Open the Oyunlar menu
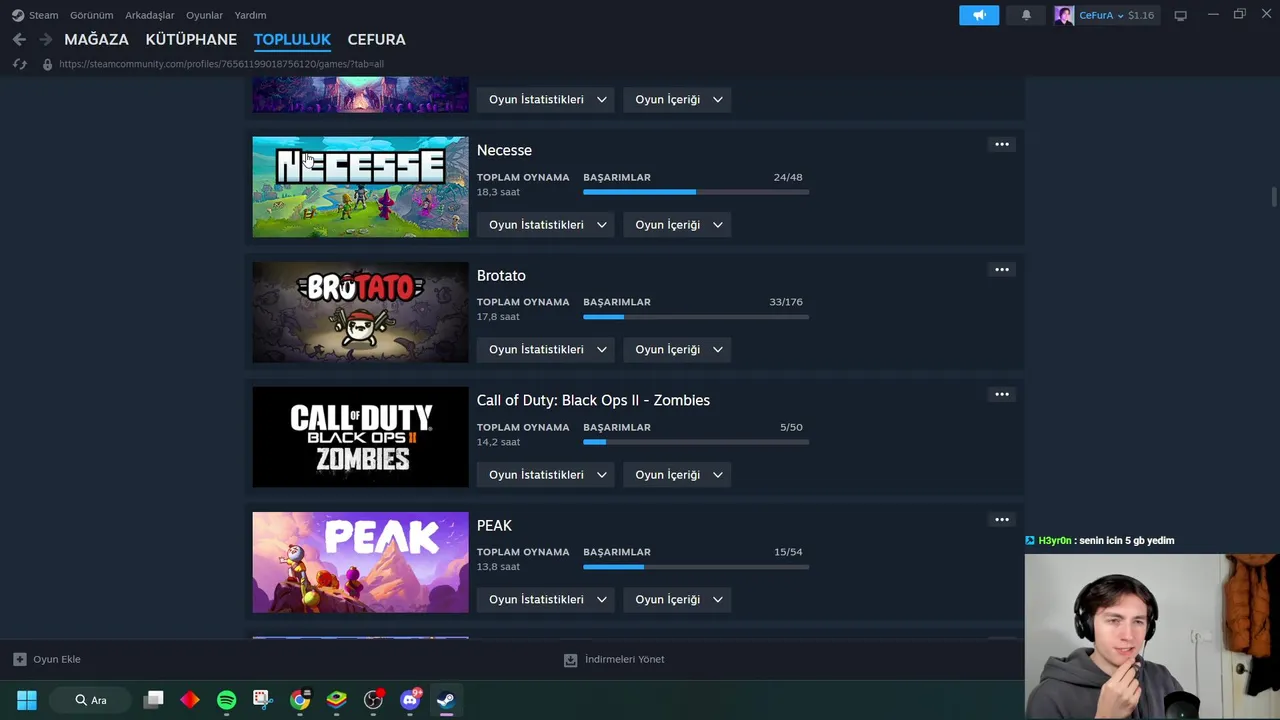 [204, 15]
